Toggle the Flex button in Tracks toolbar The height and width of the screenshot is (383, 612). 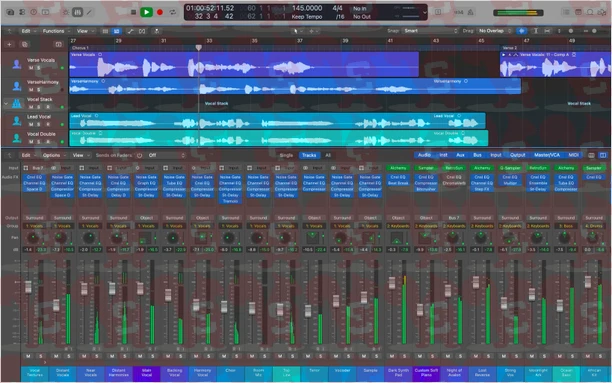click(142, 31)
